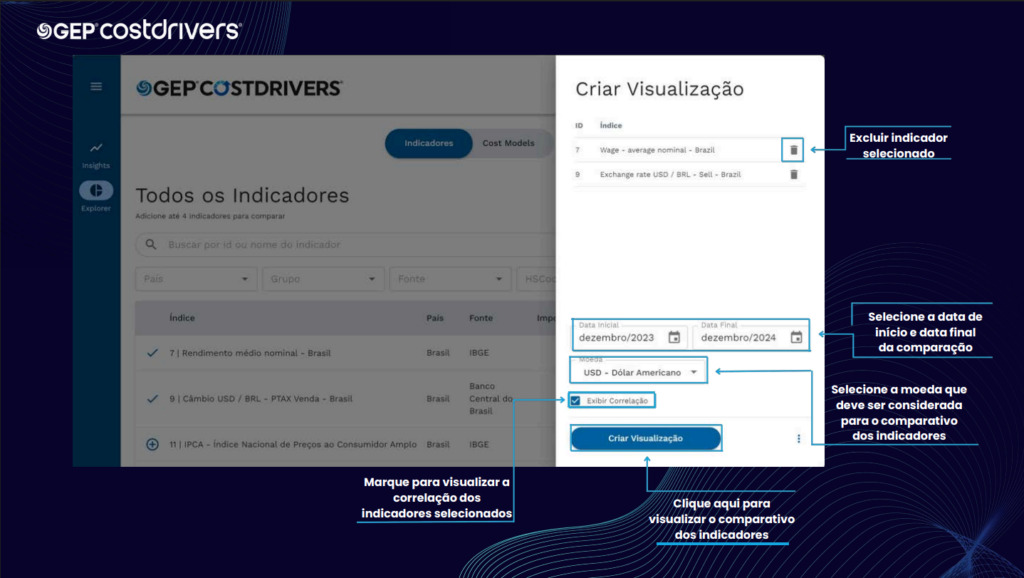Viewport: 1024px width, 578px height.
Task: Toggle the Exibir Correlação checkbox
Action: click(x=575, y=400)
